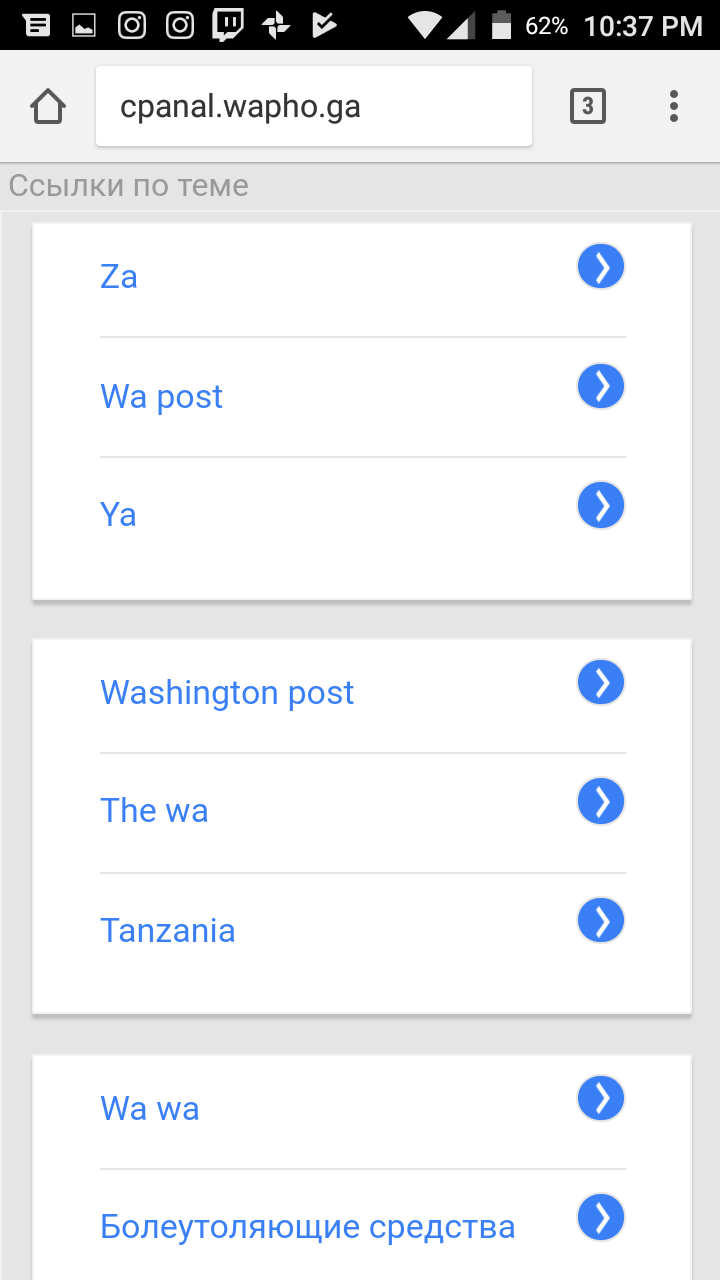This screenshot has width=720, height=1280.
Task: Tap the arrow icon next to Za
Action: pos(601,268)
